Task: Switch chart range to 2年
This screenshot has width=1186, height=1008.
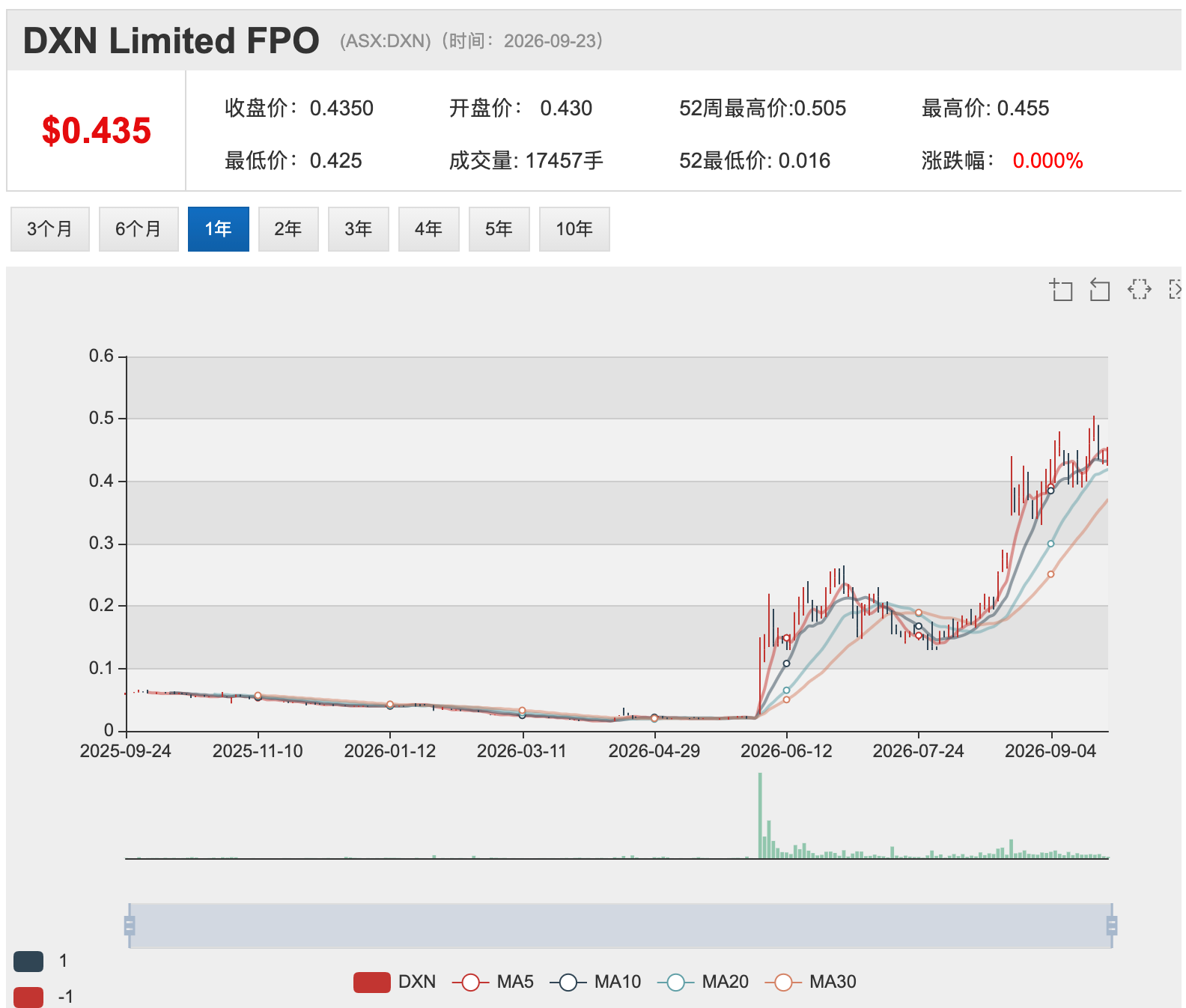Action: coord(288,229)
